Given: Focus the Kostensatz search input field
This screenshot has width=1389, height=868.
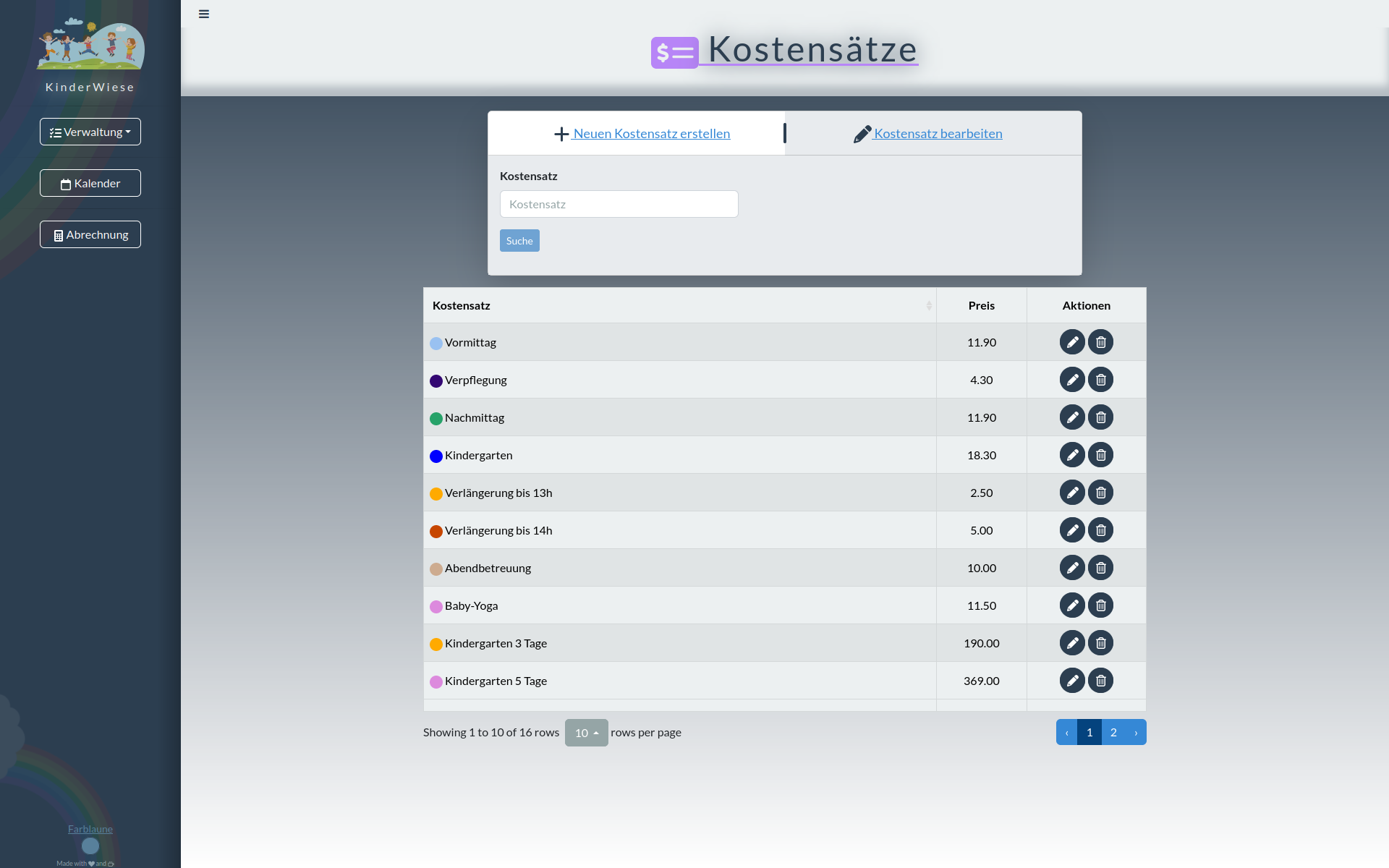Looking at the screenshot, I should tap(619, 204).
